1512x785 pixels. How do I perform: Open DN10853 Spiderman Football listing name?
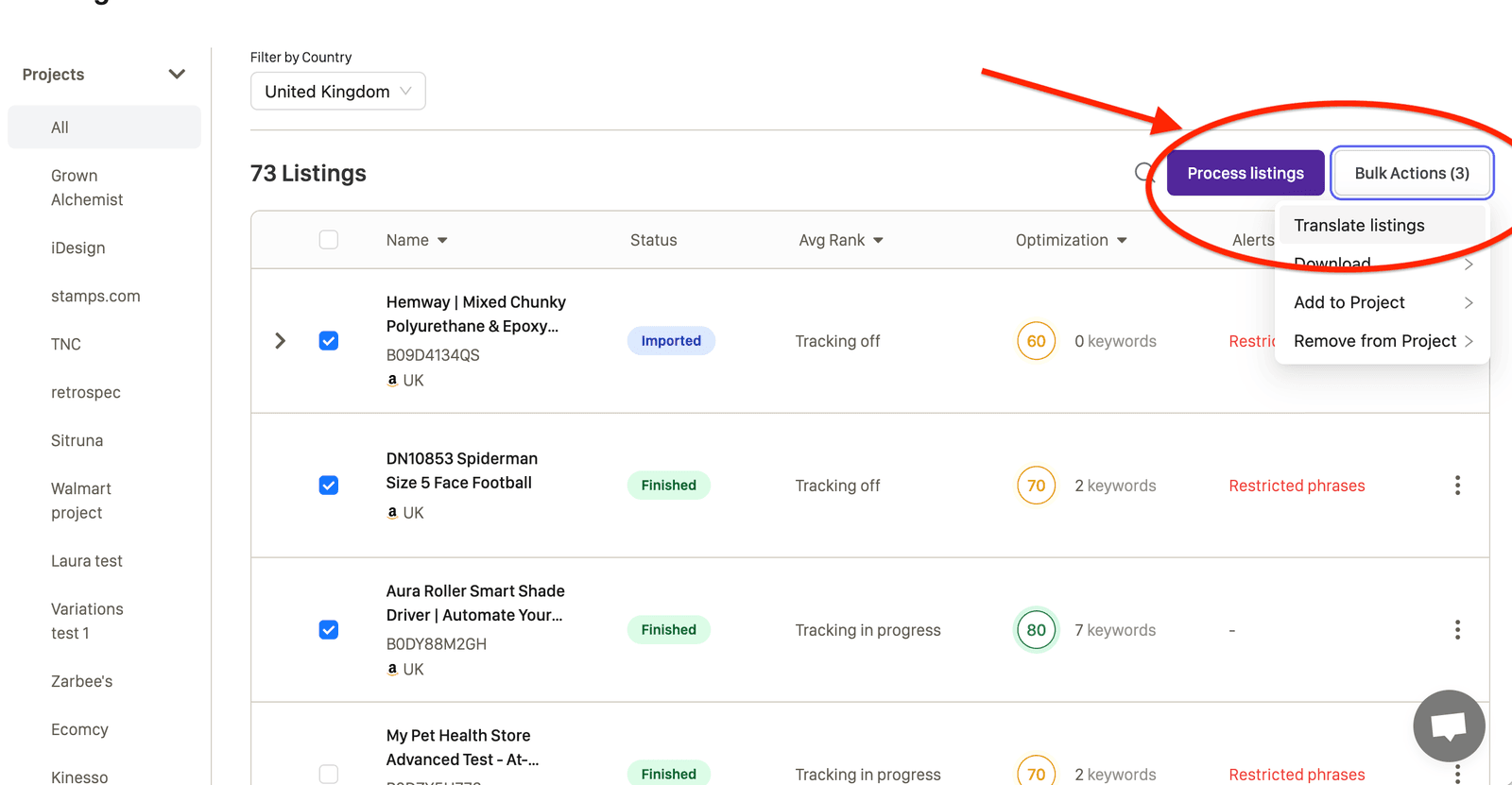[462, 470]
